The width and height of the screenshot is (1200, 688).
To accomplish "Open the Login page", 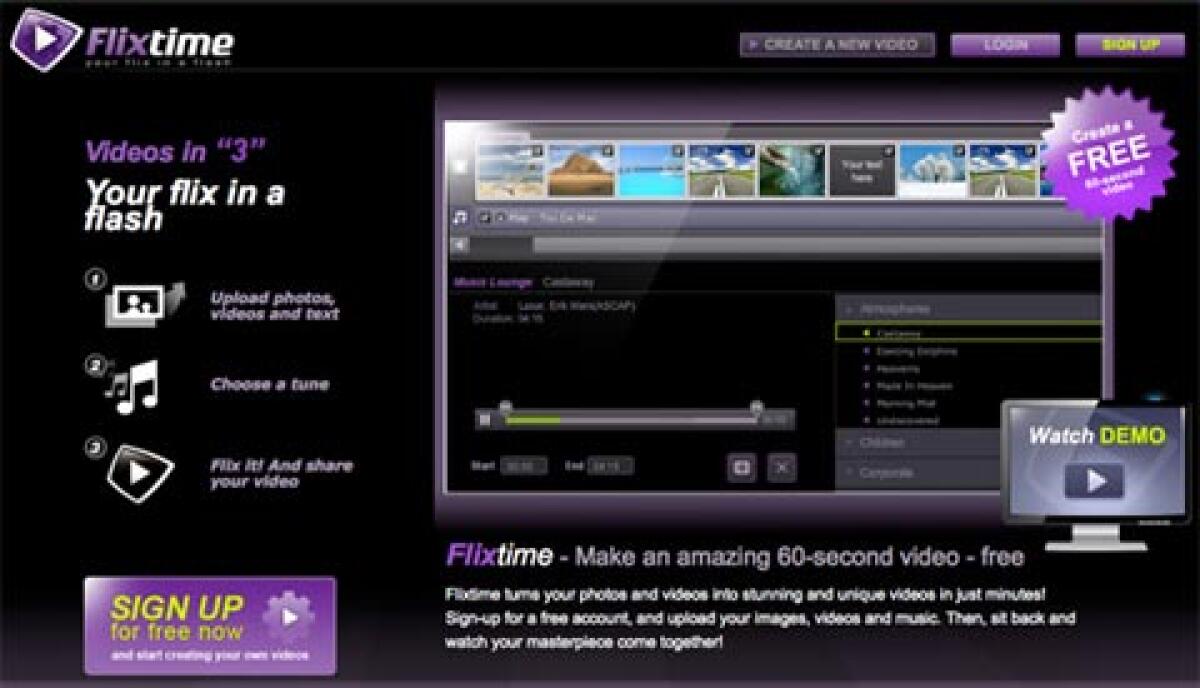I will point(1005,45).
